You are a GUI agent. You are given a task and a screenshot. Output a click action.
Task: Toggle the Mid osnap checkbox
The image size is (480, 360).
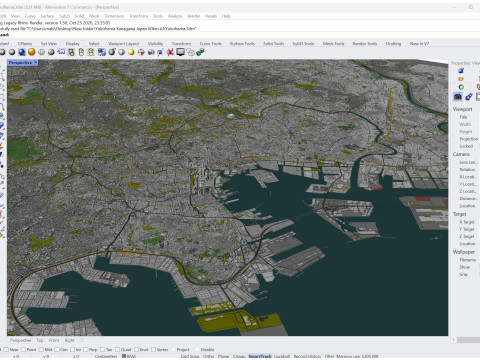coord(41,350)
